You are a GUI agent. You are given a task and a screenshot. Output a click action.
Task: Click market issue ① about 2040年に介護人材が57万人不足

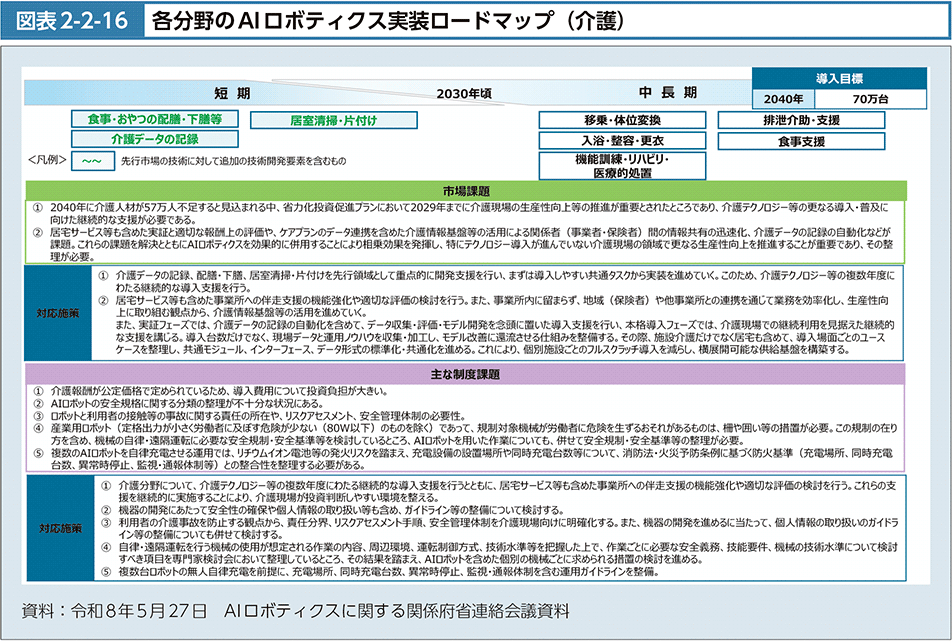point(461,214)
